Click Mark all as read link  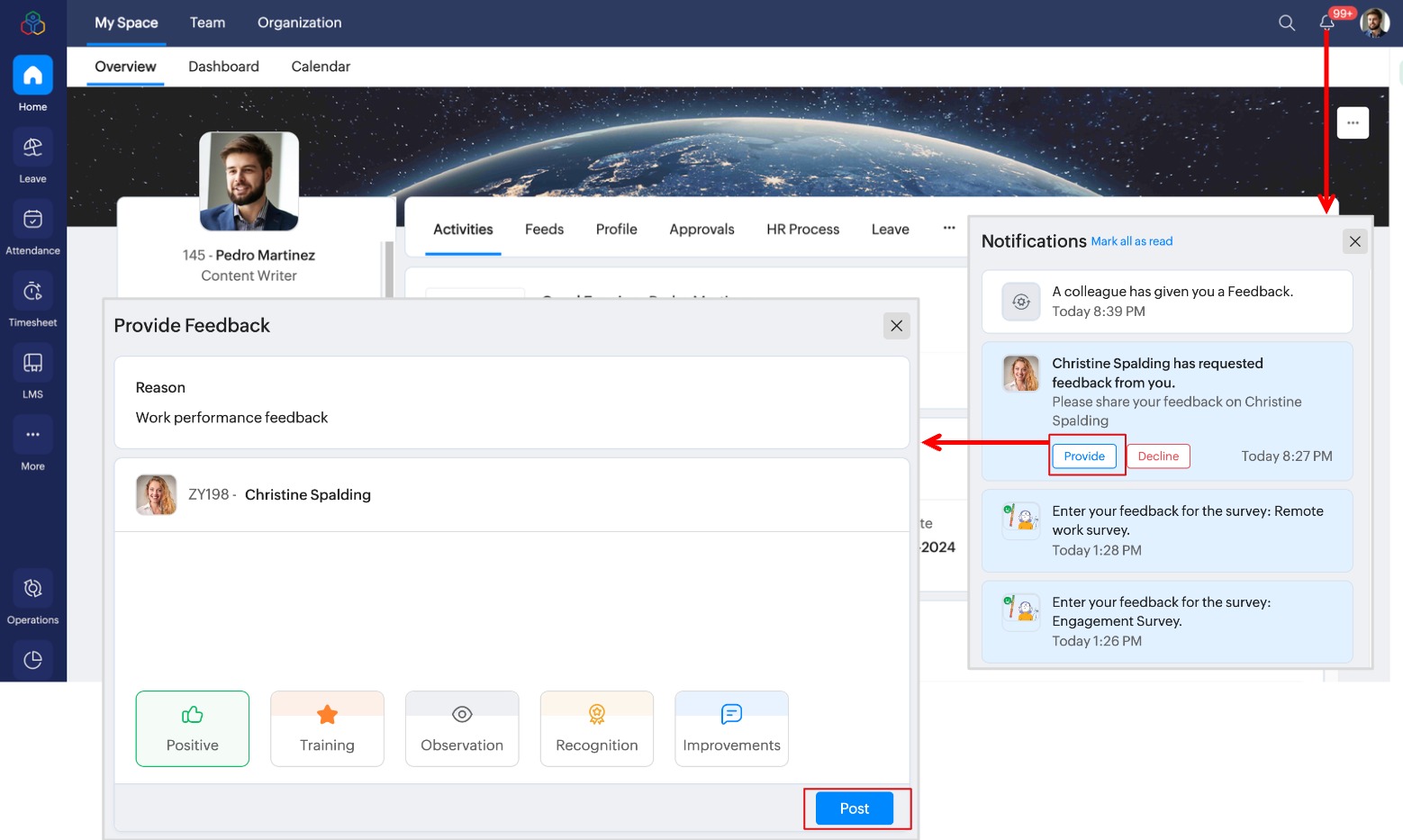[x=1131, y=241]
